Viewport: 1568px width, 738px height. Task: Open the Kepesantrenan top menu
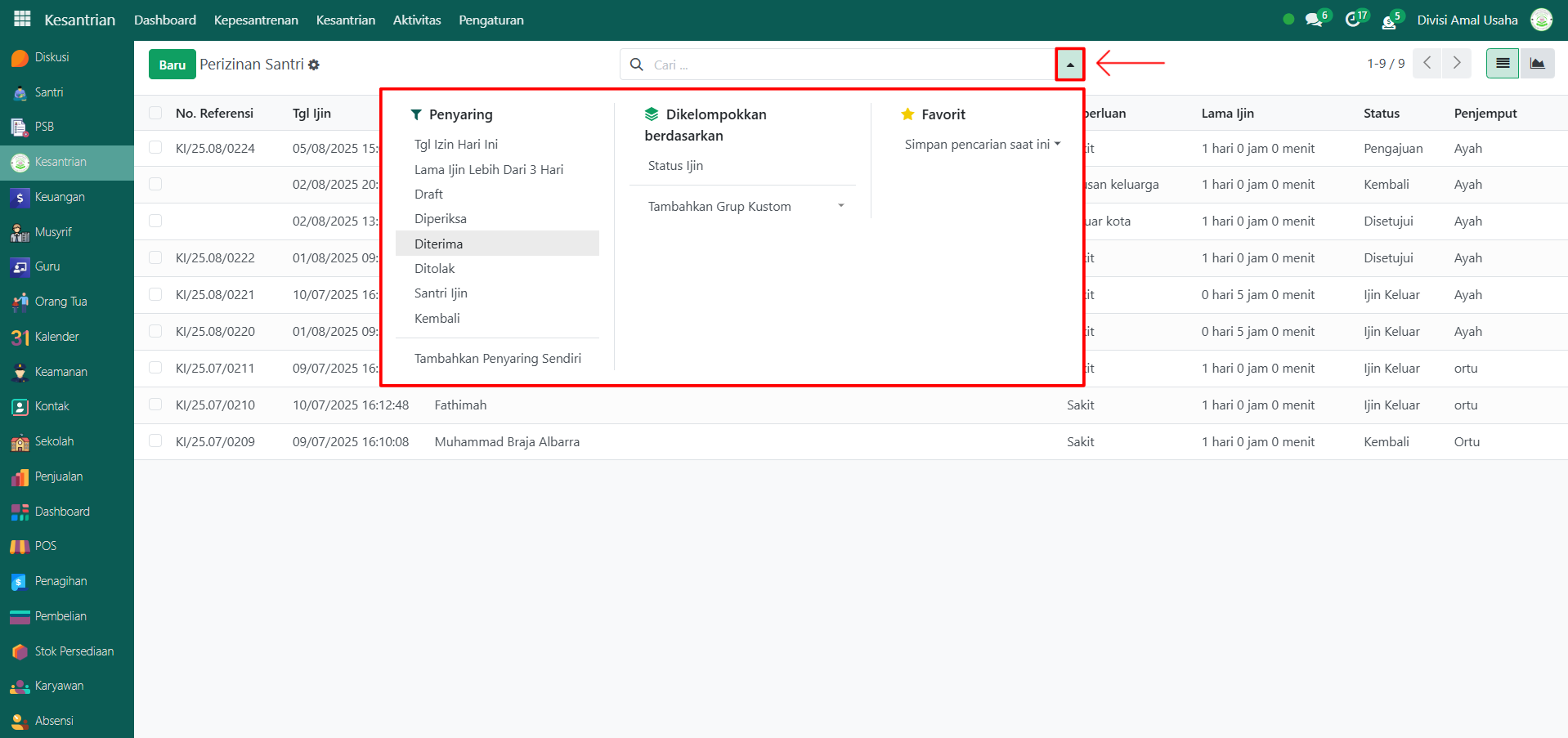pos(256,20)
